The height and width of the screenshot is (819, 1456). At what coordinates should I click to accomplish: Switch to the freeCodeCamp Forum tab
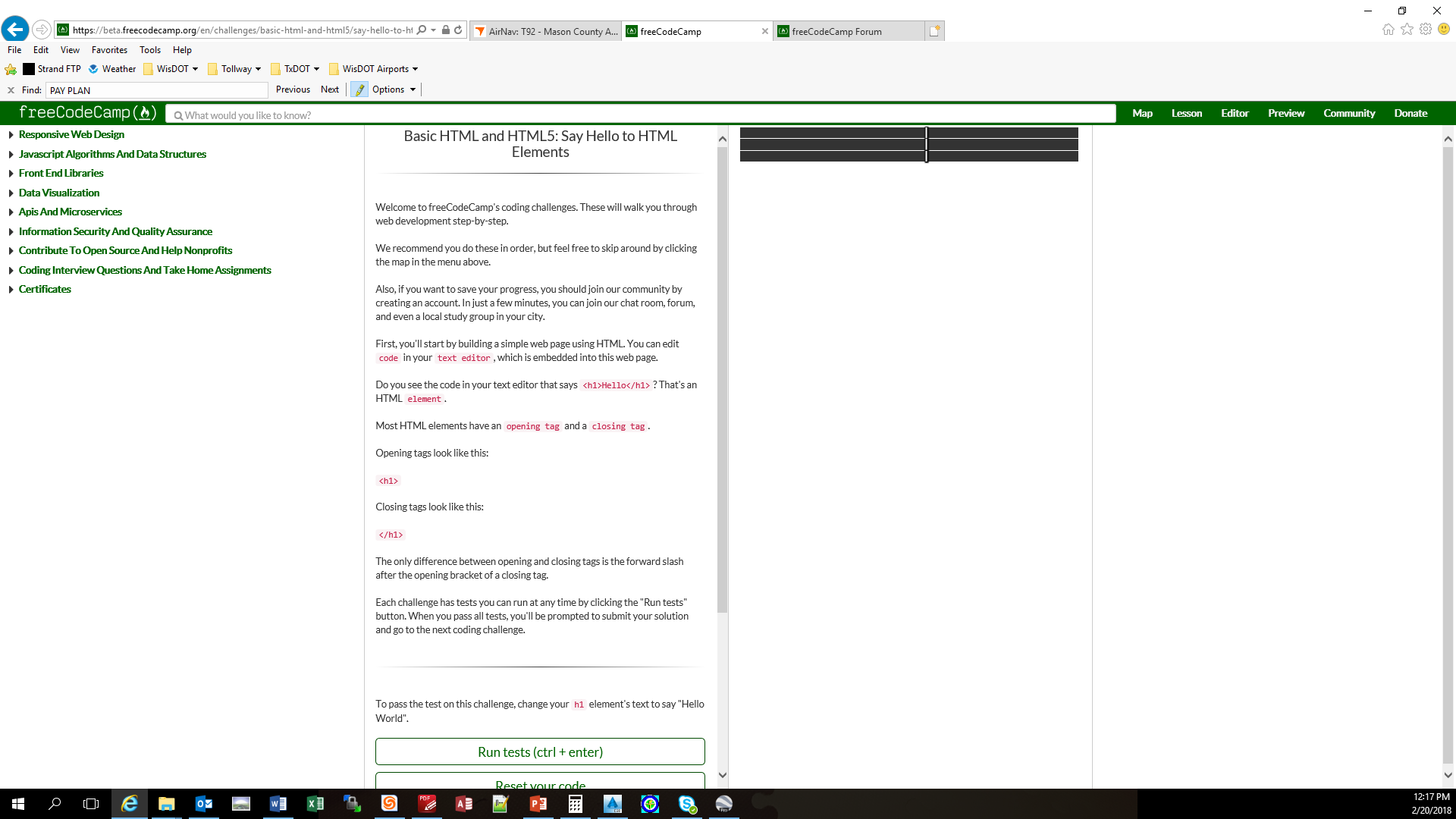(x=836, y=31)
